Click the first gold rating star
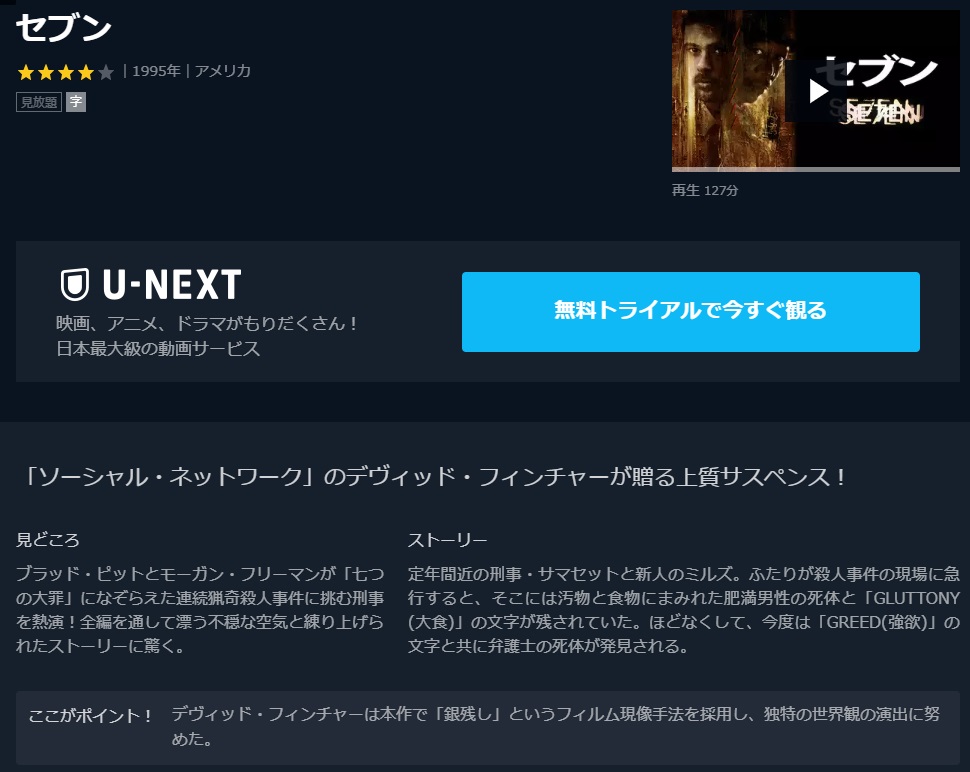Screen dimensions: 970x772 click(26, 72)
